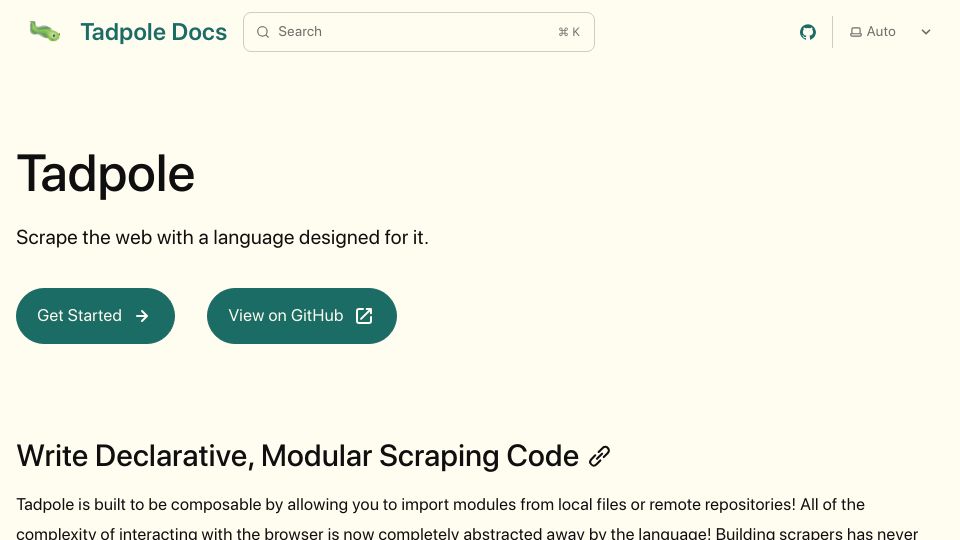
Task: Copy anchor link icon next to Scraping Code heading
Action: pos(599,456)
